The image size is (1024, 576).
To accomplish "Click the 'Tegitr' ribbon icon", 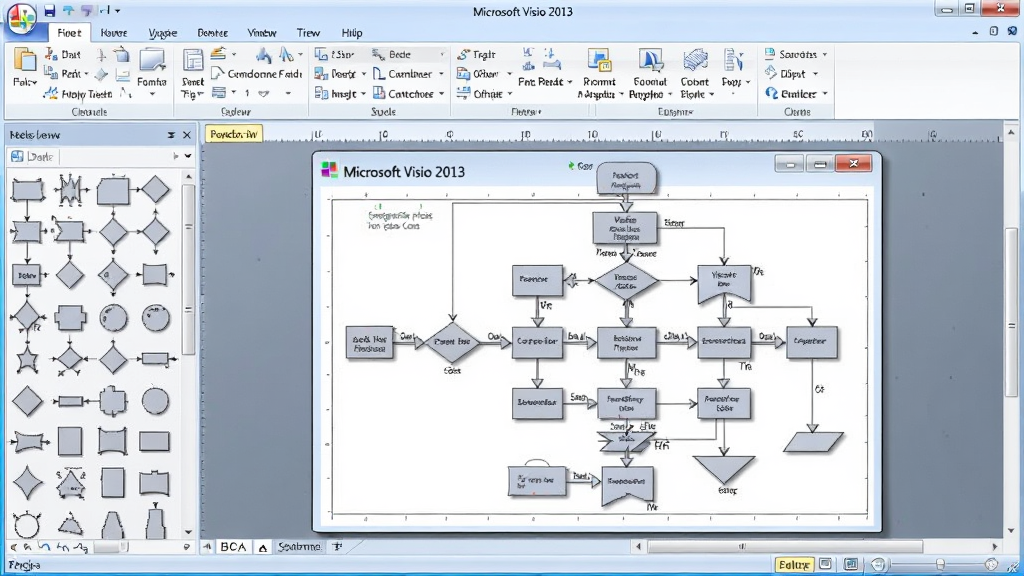I will pos(464,54).
